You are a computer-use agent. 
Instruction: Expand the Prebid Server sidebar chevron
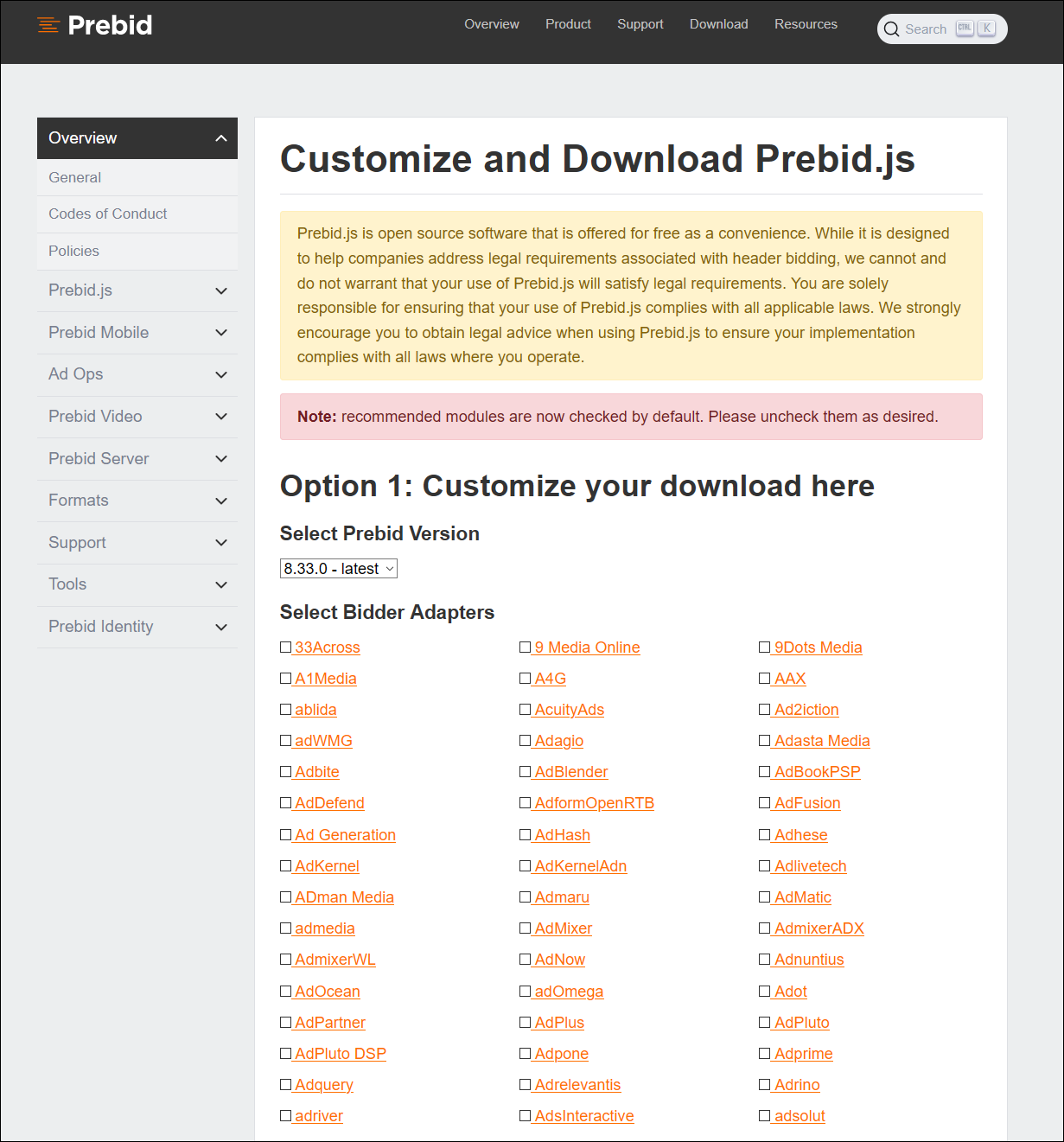221,459
